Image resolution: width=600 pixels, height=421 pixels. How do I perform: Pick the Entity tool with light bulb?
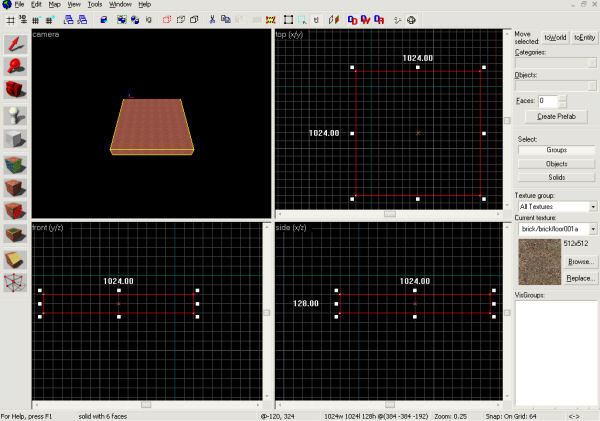15,116
